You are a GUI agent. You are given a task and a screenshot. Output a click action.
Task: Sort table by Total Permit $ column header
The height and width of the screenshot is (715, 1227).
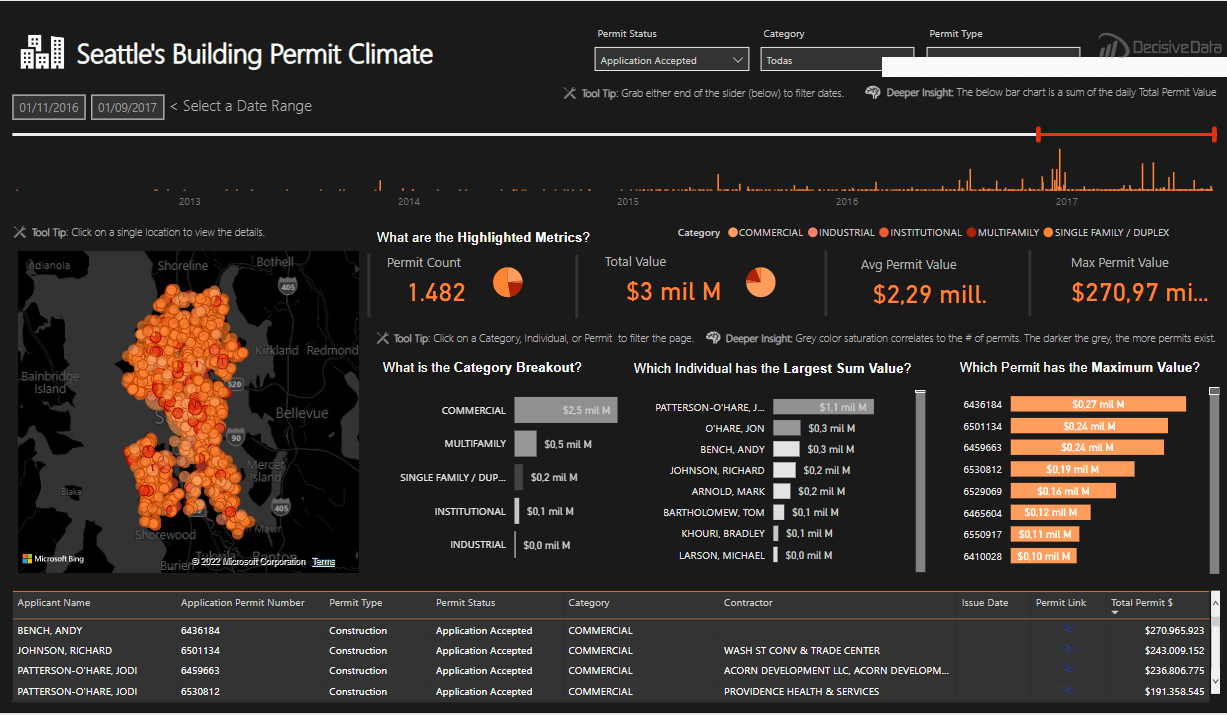pos(1141,603)
